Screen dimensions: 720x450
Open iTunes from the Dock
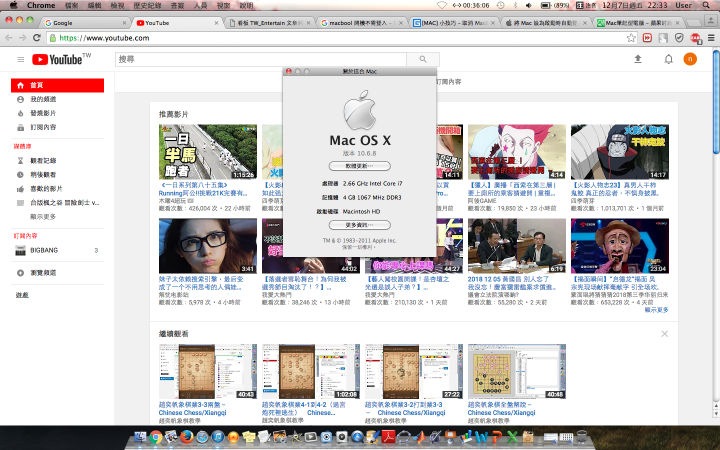point(218,437)
